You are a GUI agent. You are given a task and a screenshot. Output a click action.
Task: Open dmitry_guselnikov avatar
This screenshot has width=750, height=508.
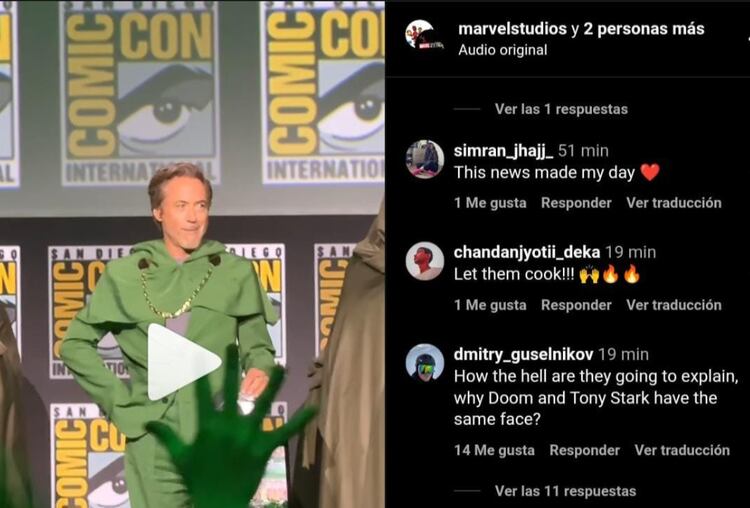(425, 363)
